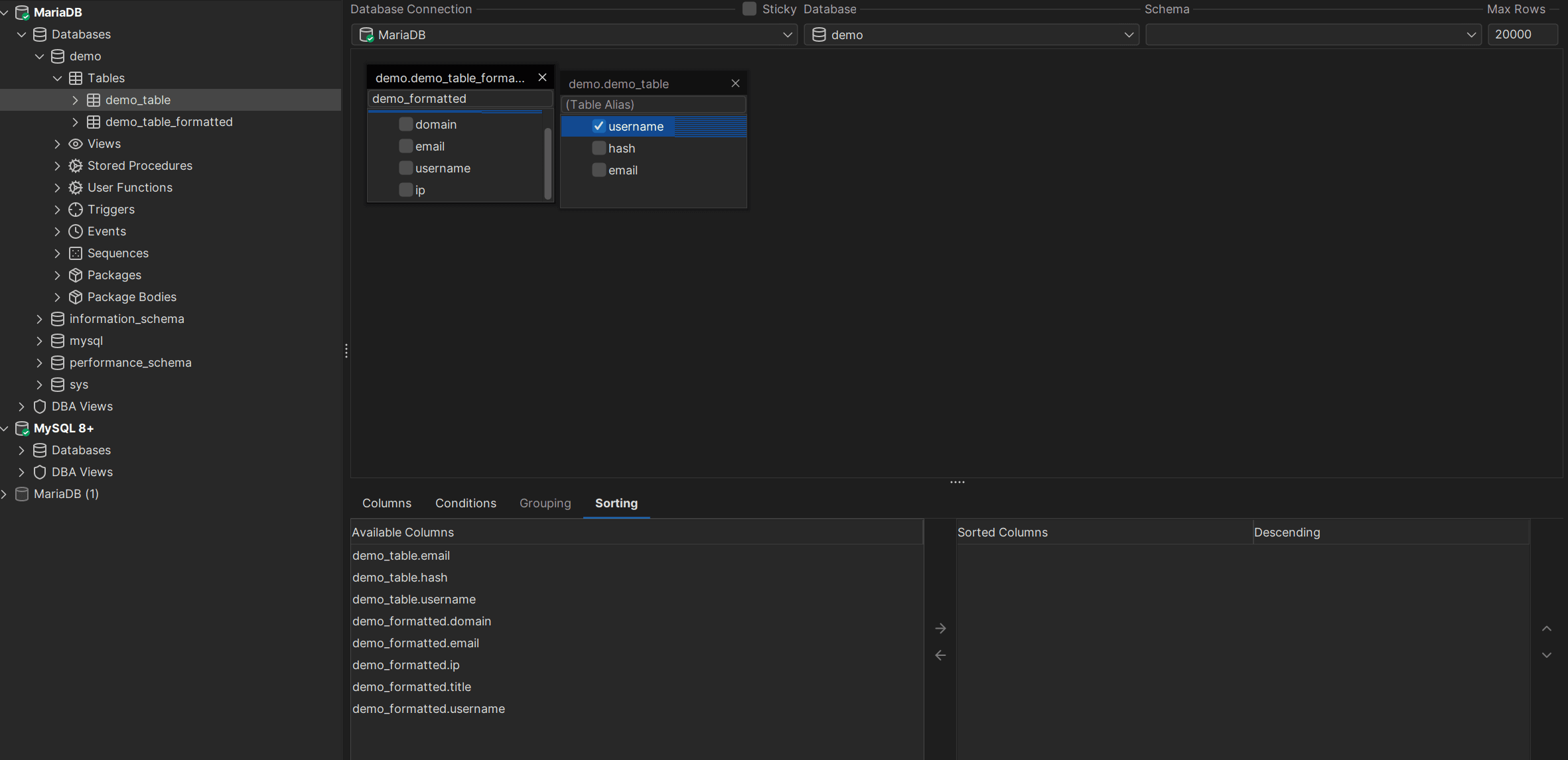Screen dimensions: 1568x760
Task: Close the demo.demo_table_formatted table box
Action: (x=542, y=78)
